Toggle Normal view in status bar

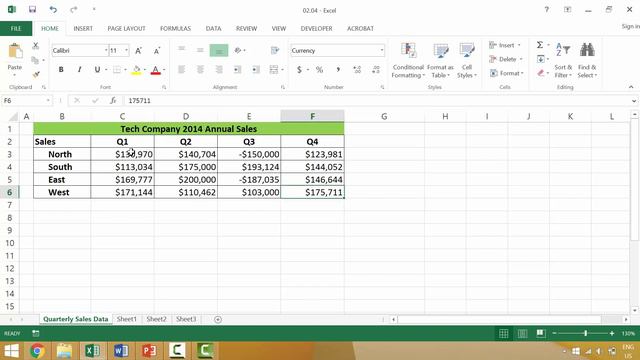point(504,333)
